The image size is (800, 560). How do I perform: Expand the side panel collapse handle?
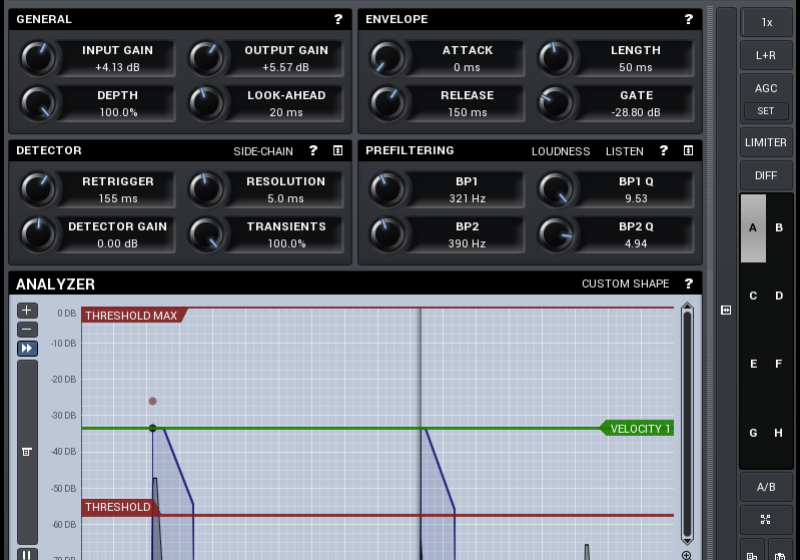(726, 310)
